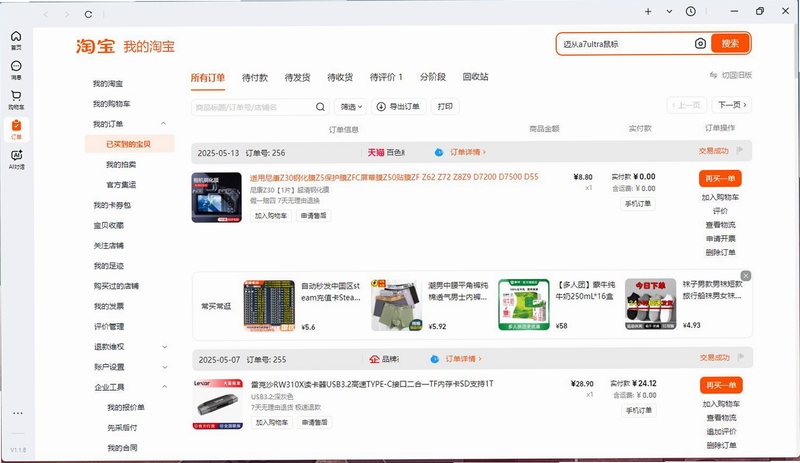Click 申请售后 on the Nikon Z30 order

(314, 215)
